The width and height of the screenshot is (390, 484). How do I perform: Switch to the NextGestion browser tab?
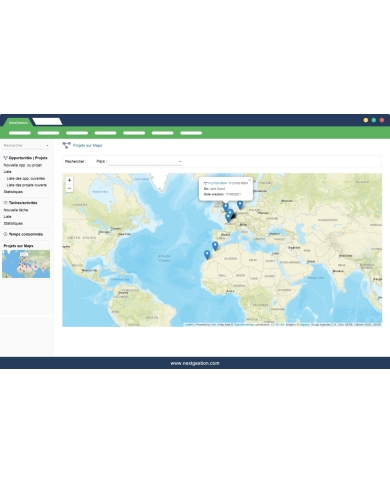(x=18, y=122)
